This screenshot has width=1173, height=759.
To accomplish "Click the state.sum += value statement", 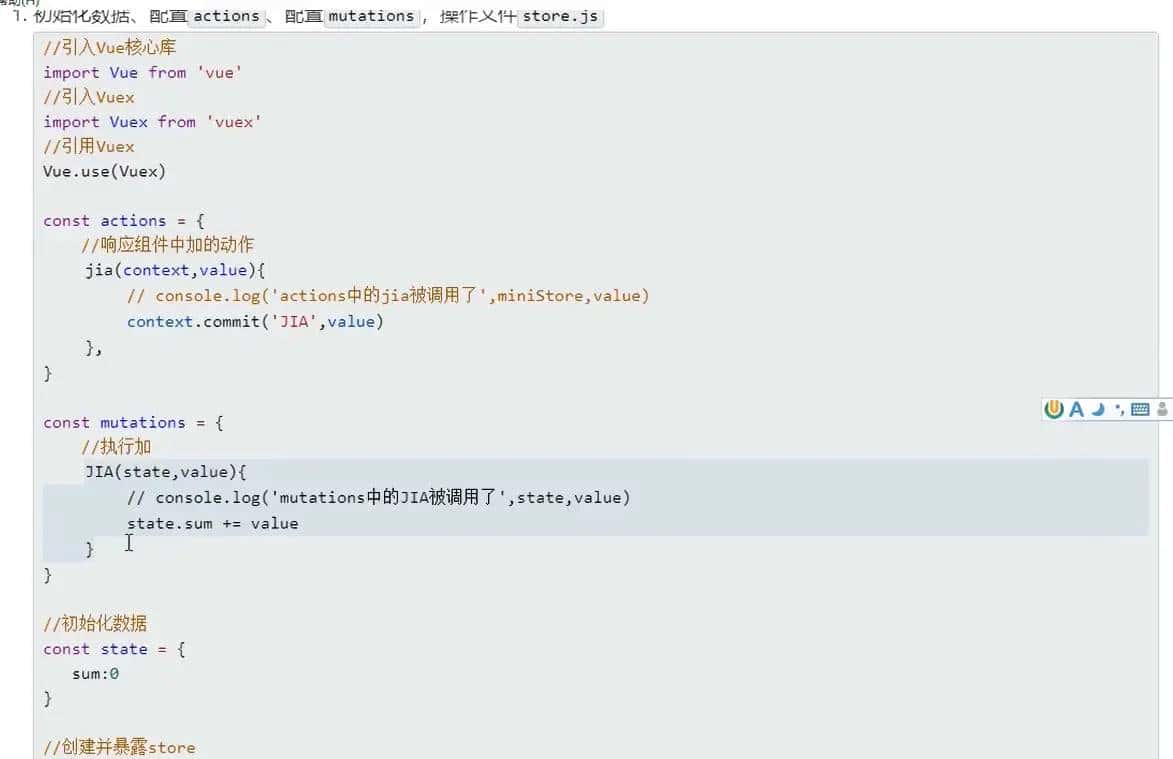I will point(213,522).
